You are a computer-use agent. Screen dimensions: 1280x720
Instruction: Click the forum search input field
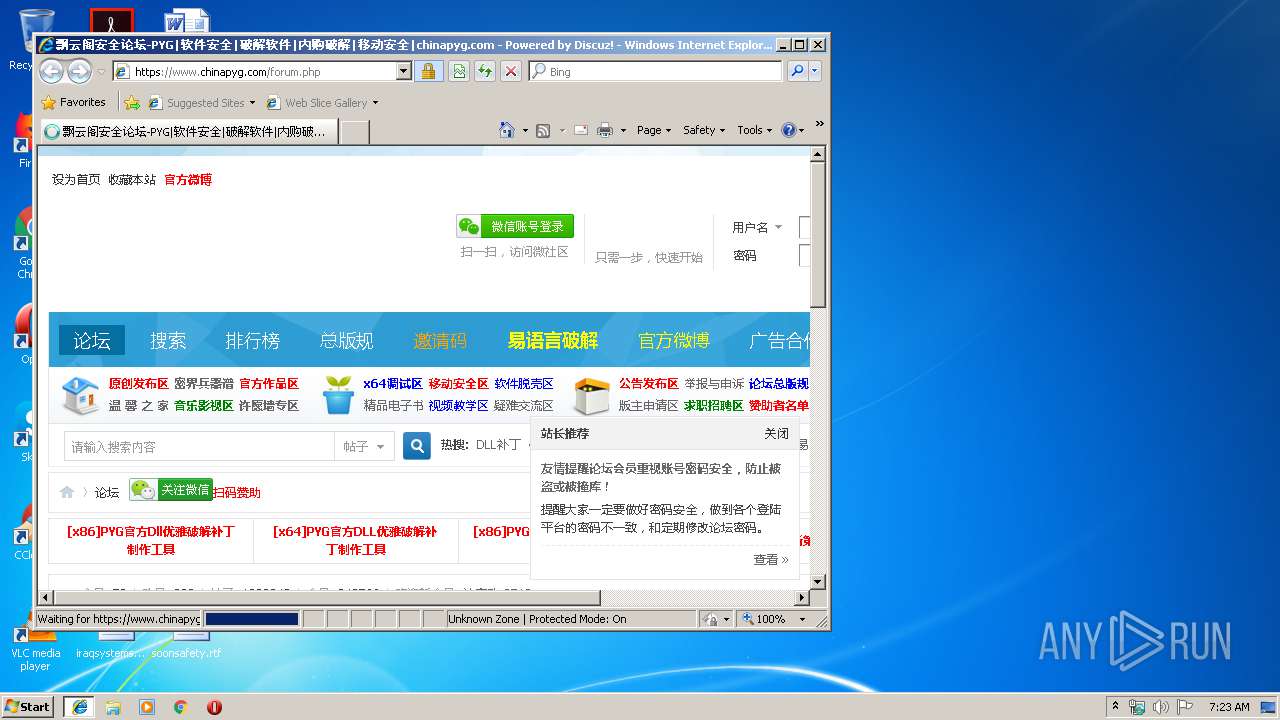click(199, 446)
